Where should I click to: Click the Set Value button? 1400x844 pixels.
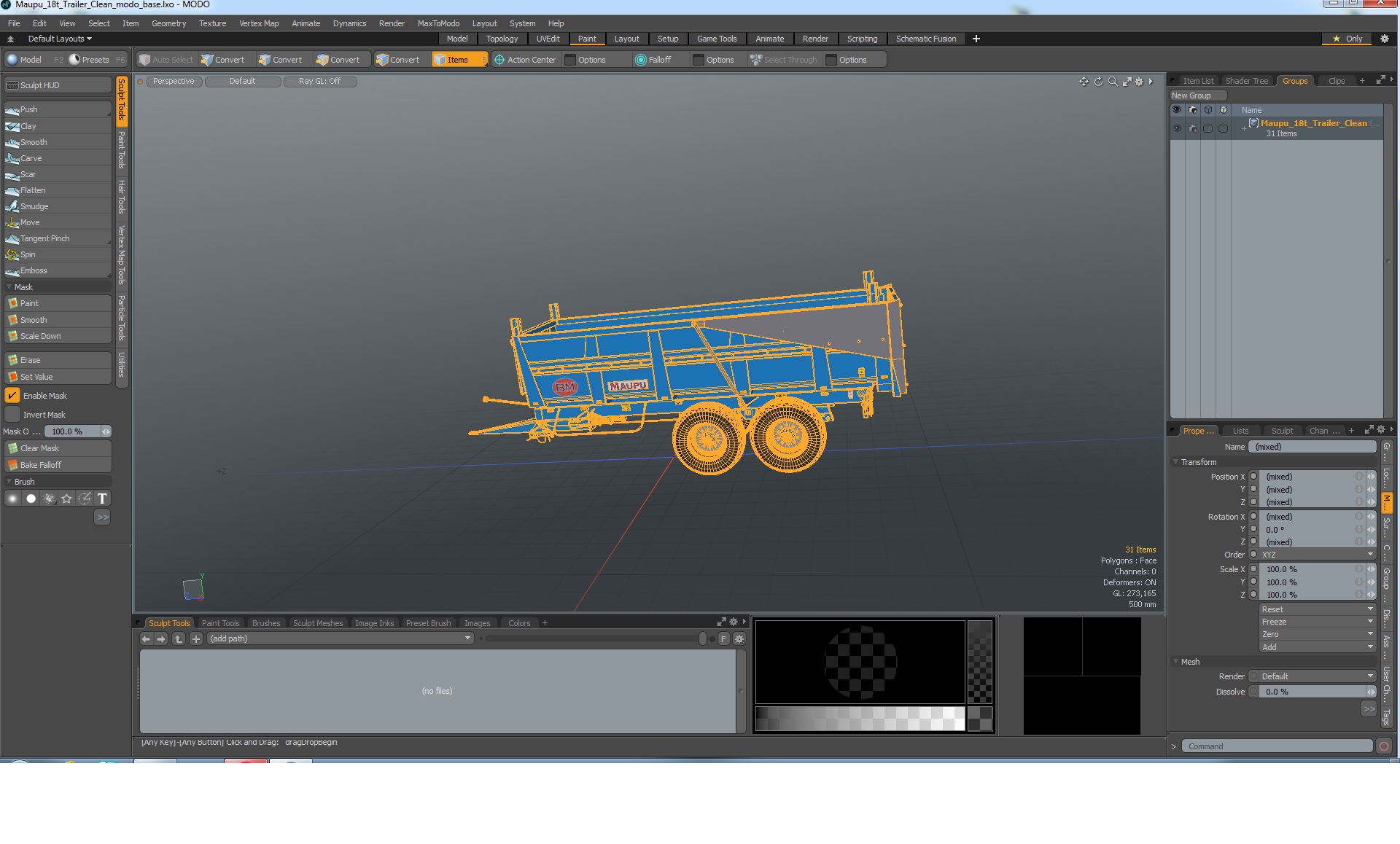[58, 377]
